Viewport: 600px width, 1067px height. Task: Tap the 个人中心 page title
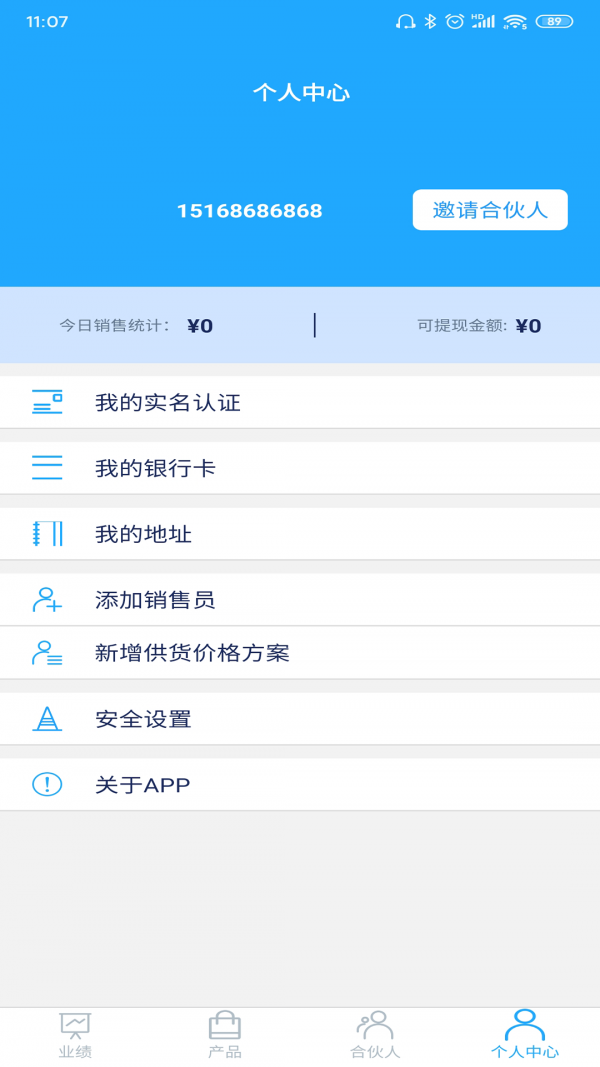[x=301, y=93]
